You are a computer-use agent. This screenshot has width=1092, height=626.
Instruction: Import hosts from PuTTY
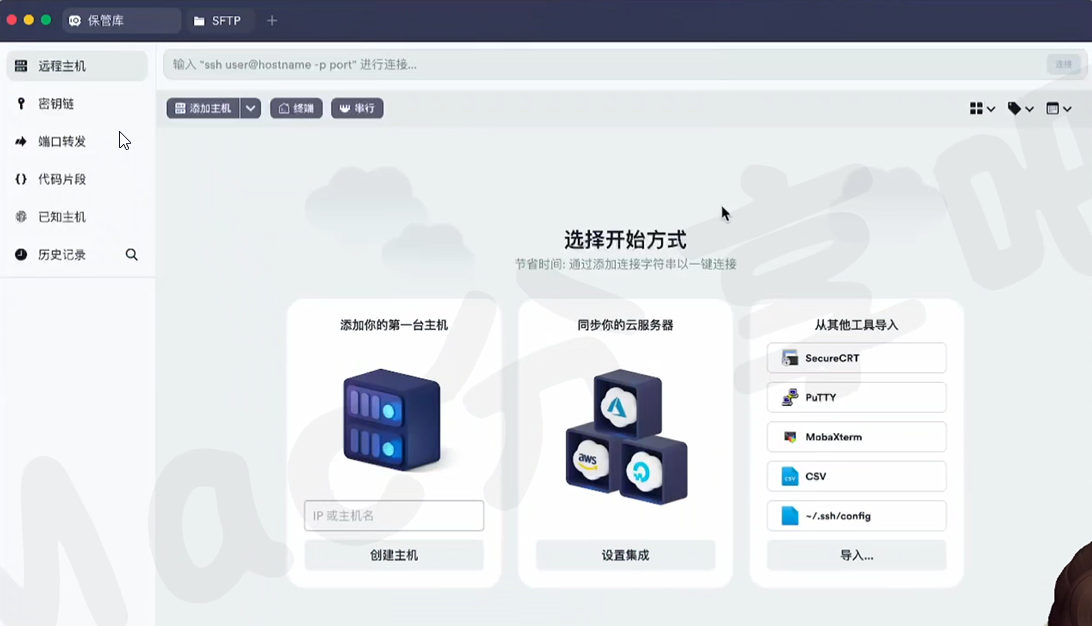click(856, 397)
